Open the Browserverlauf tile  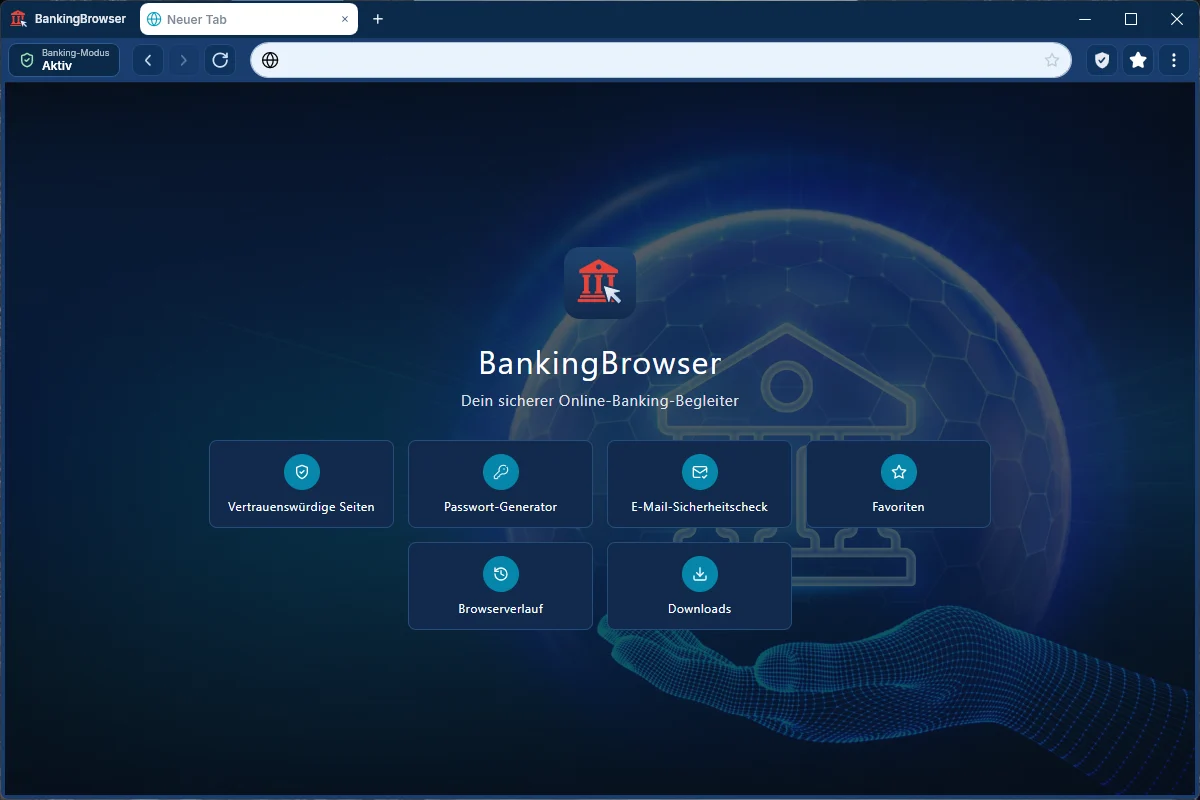[500, 586]
